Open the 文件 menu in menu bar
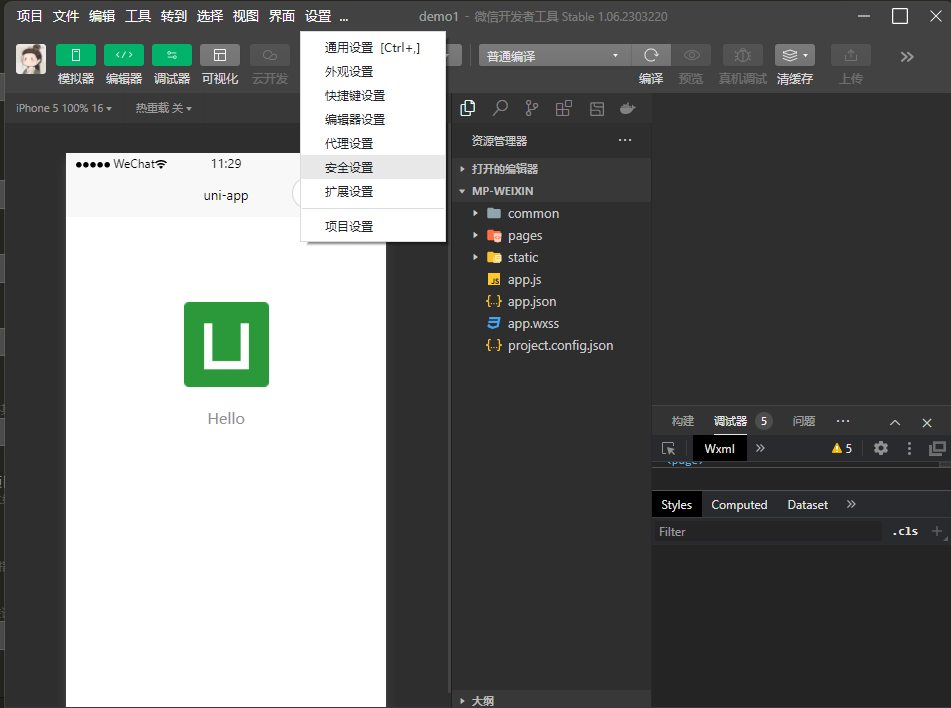This screenshot has height=708, width=951. click(66, 16)
